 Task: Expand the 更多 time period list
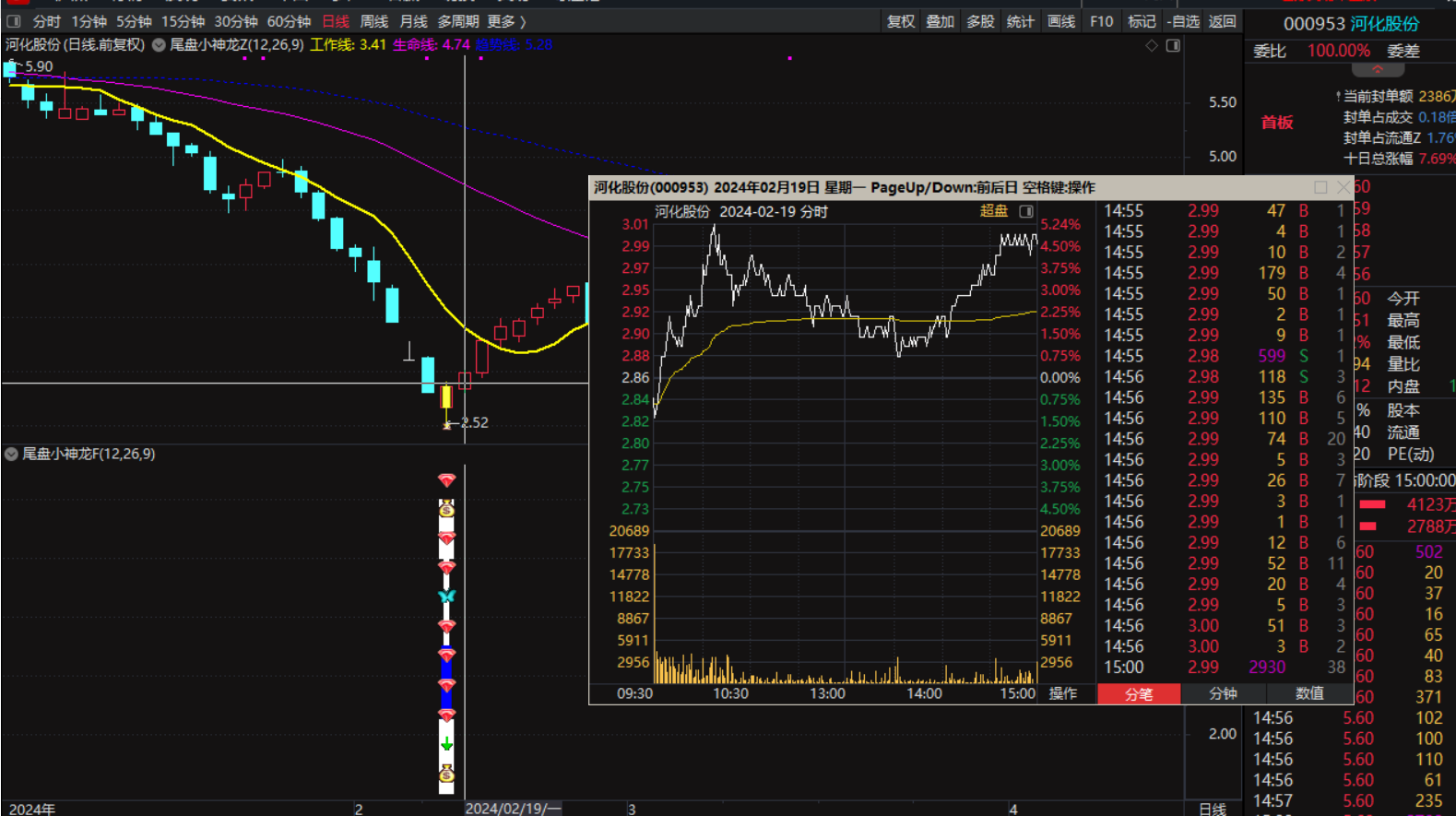pos(506,21)
